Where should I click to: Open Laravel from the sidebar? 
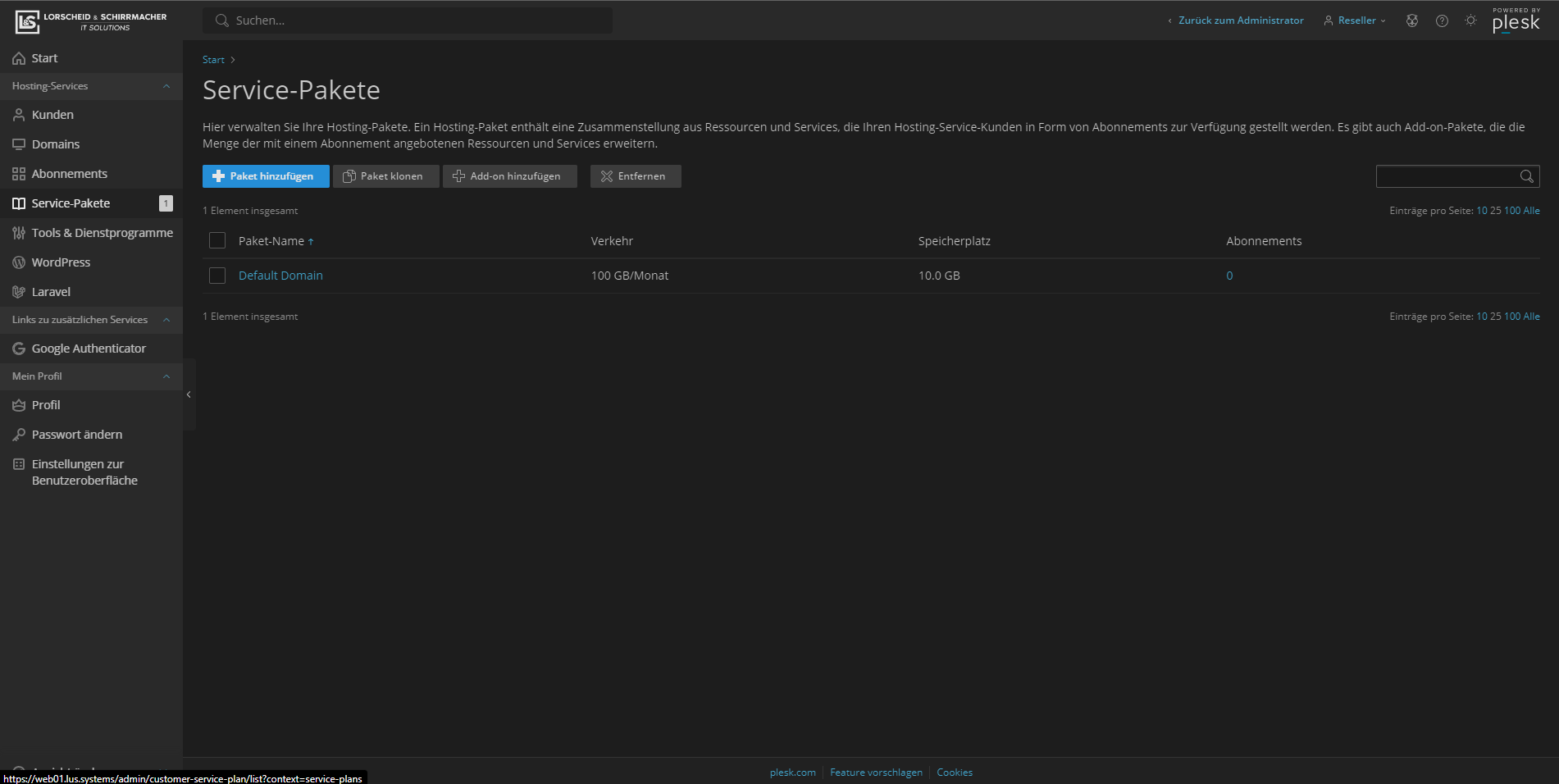(x=51, y=292)
